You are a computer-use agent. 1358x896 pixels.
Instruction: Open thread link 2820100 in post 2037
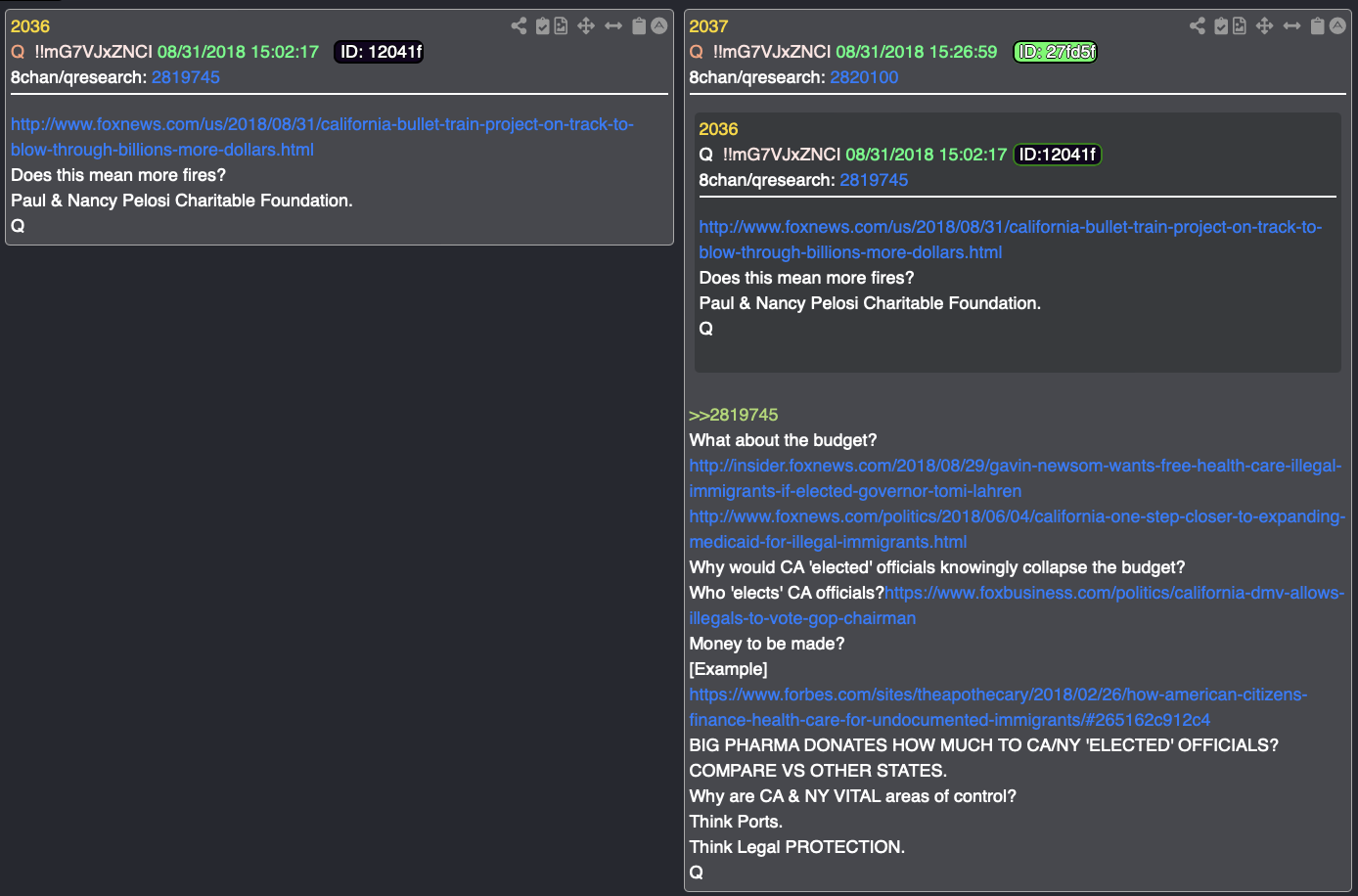864,77
